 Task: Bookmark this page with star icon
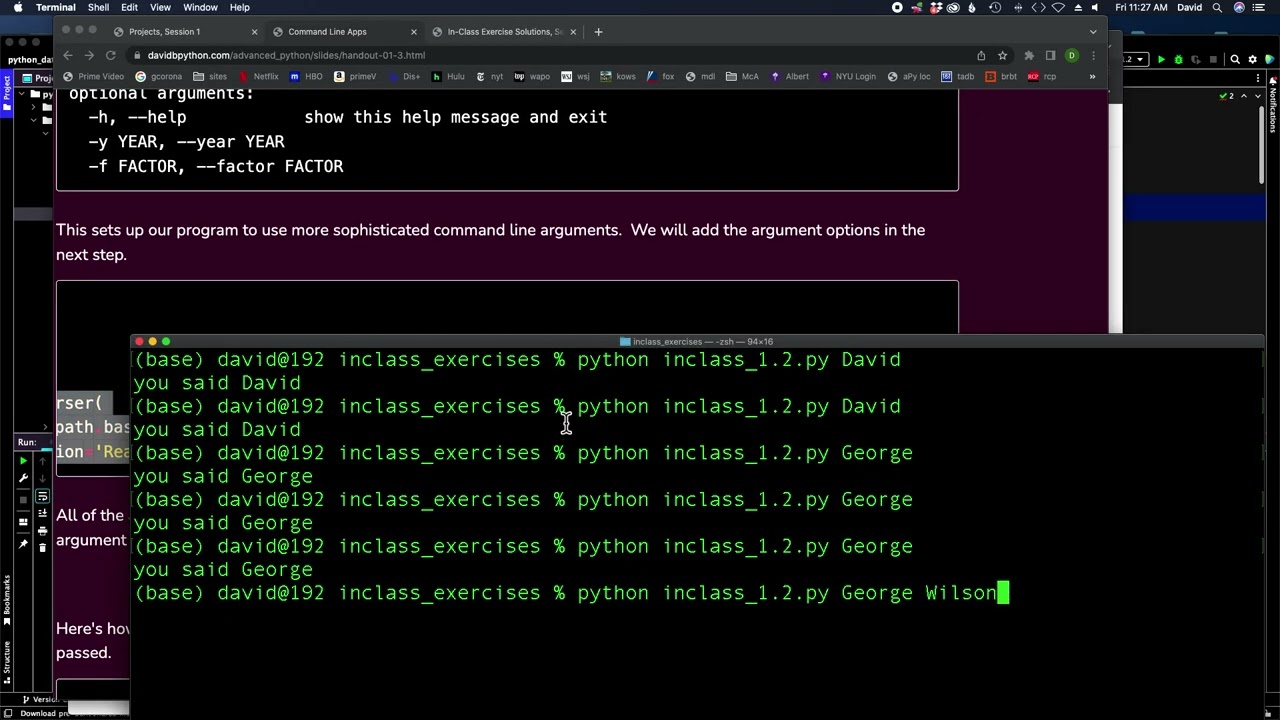click(1002, 55)
